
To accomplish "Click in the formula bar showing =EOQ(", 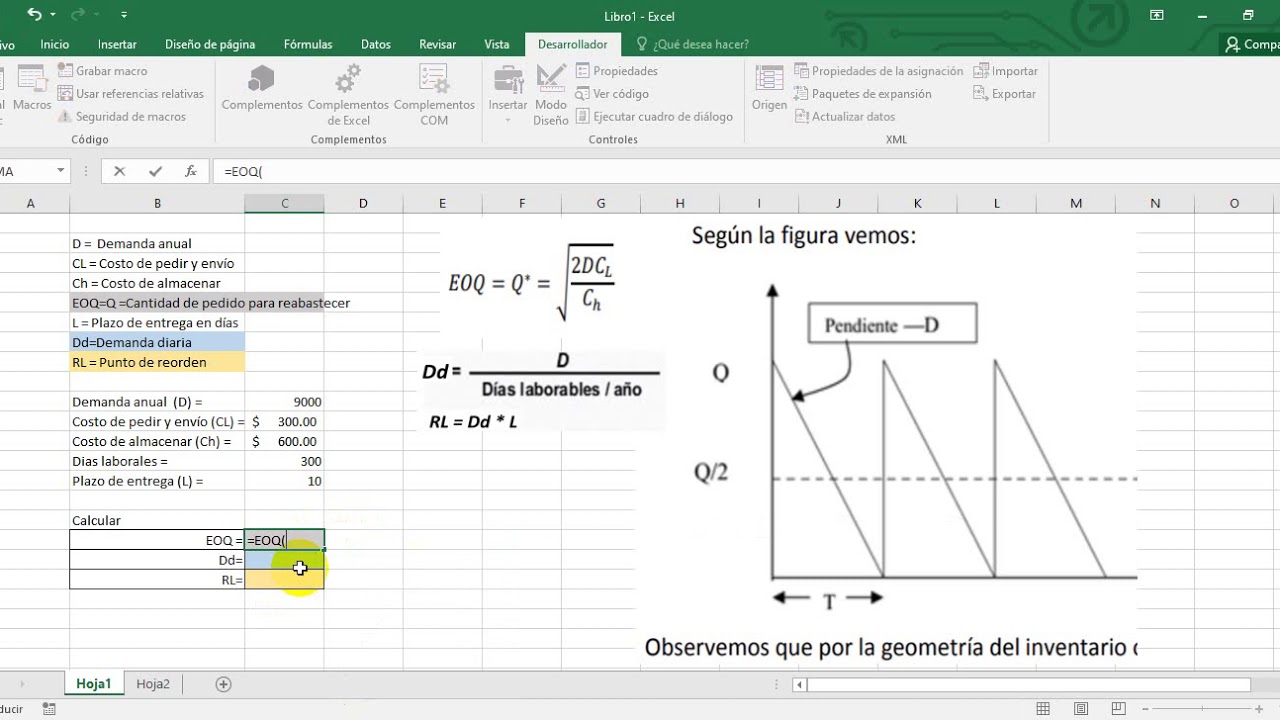I will coord(745,171).
